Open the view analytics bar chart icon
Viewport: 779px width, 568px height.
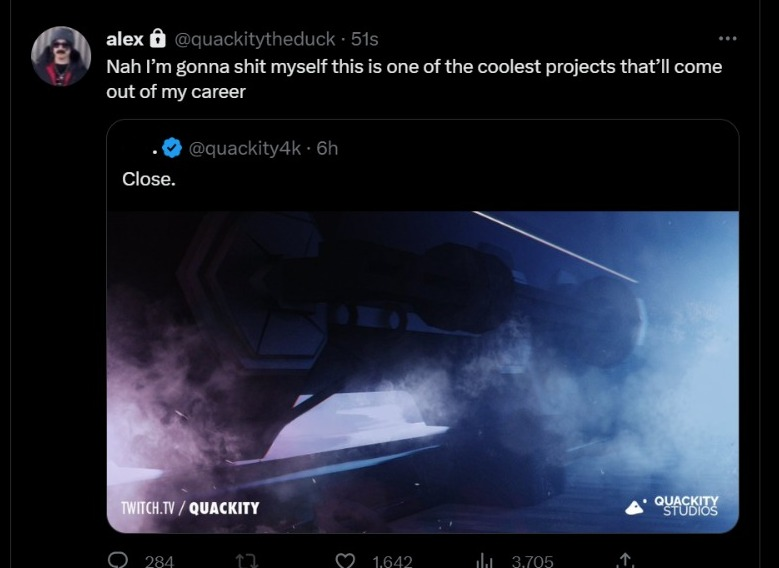point(484,561)
